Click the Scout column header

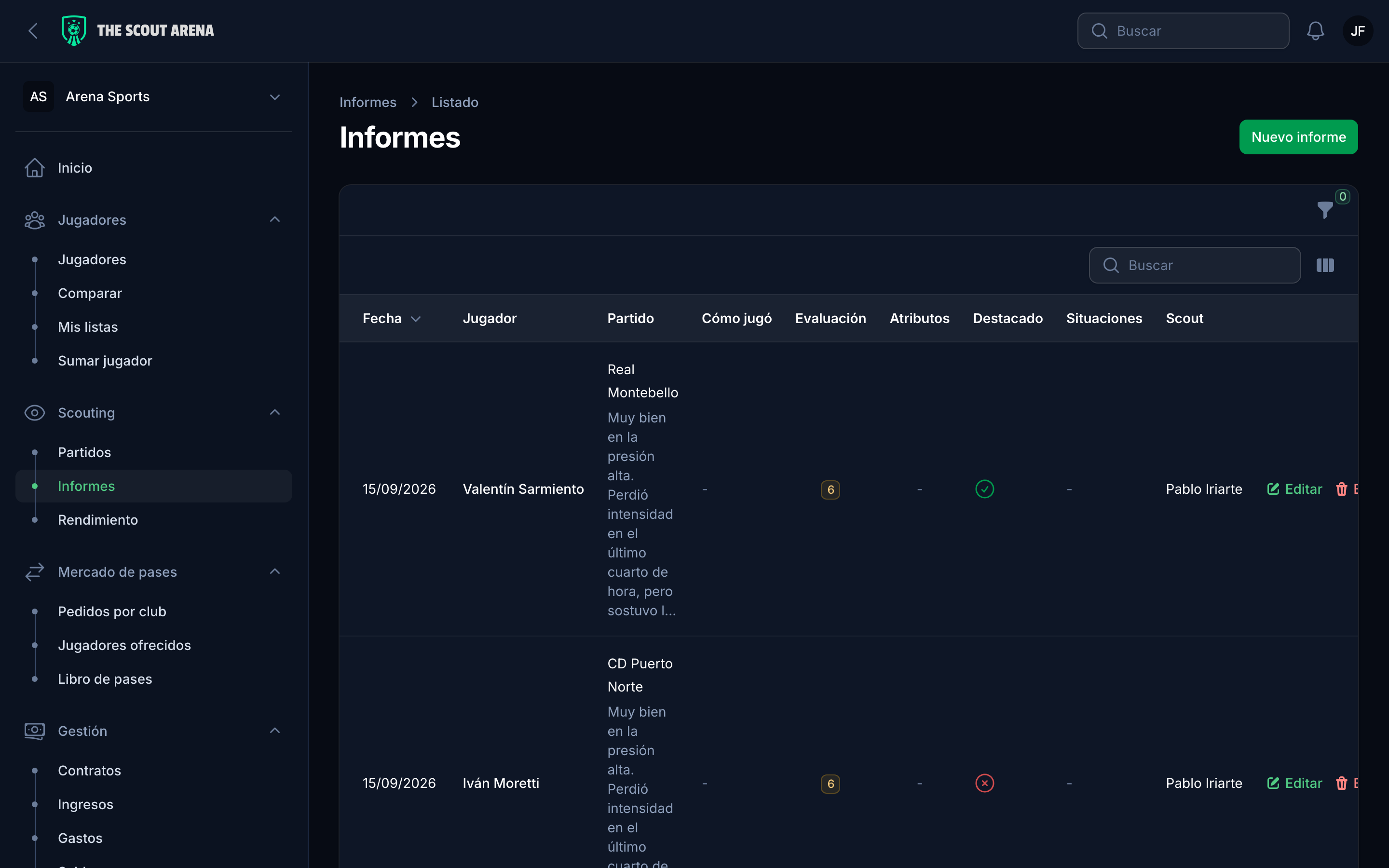pos(1184,319)
